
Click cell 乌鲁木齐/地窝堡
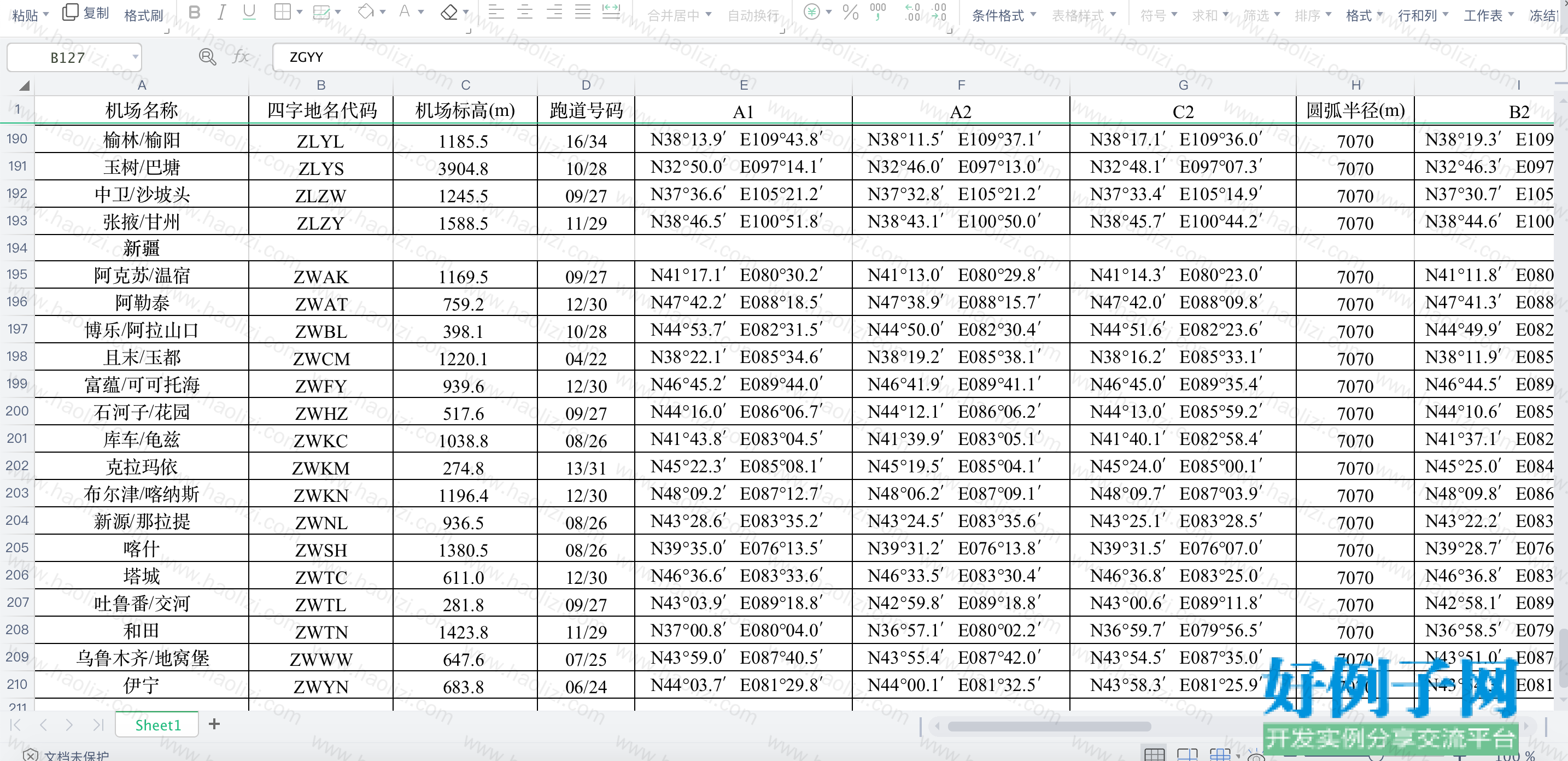click(x=142, y=658)
